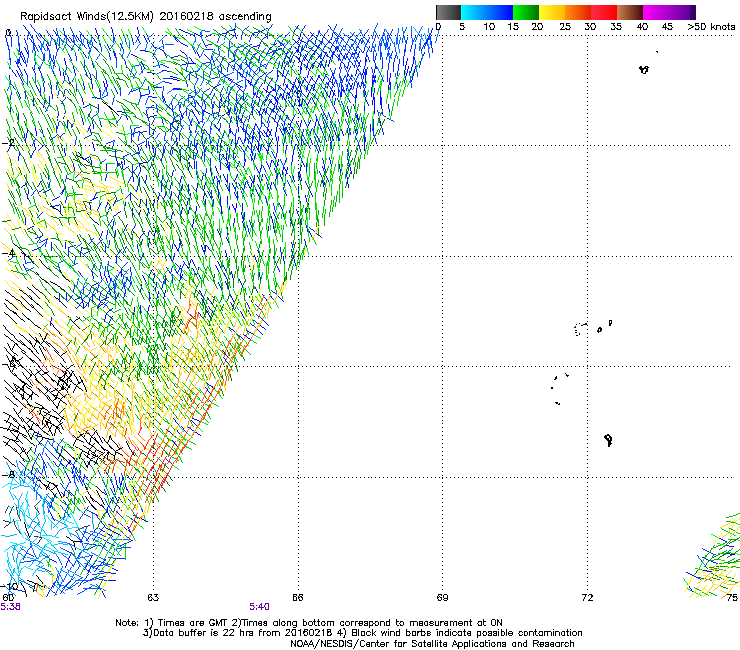Click the '-2' latitude axis label
The width and height of the screenshot is (740, 650).
(x=9, y=143)
